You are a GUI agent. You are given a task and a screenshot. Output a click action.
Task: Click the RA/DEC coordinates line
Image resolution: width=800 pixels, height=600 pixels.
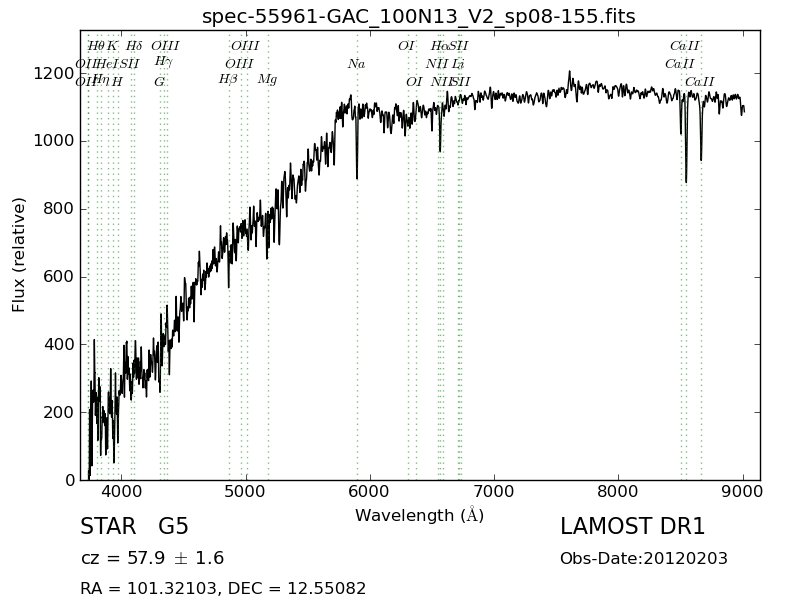pyautogui.click(x=223, y=588)
